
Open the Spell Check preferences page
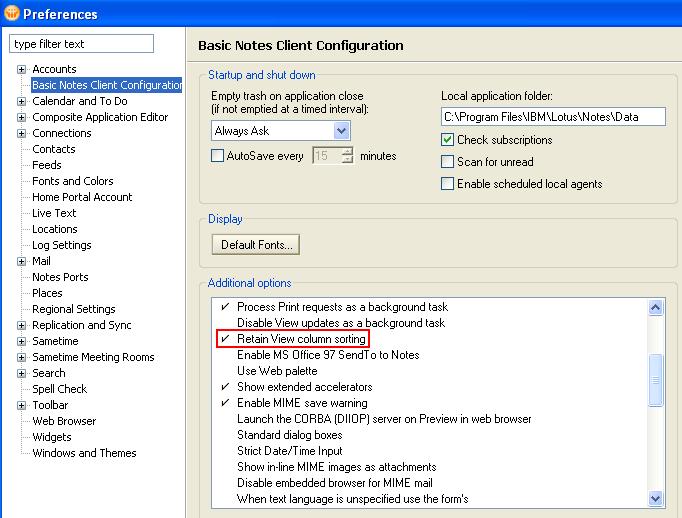(x=60, y=389)
